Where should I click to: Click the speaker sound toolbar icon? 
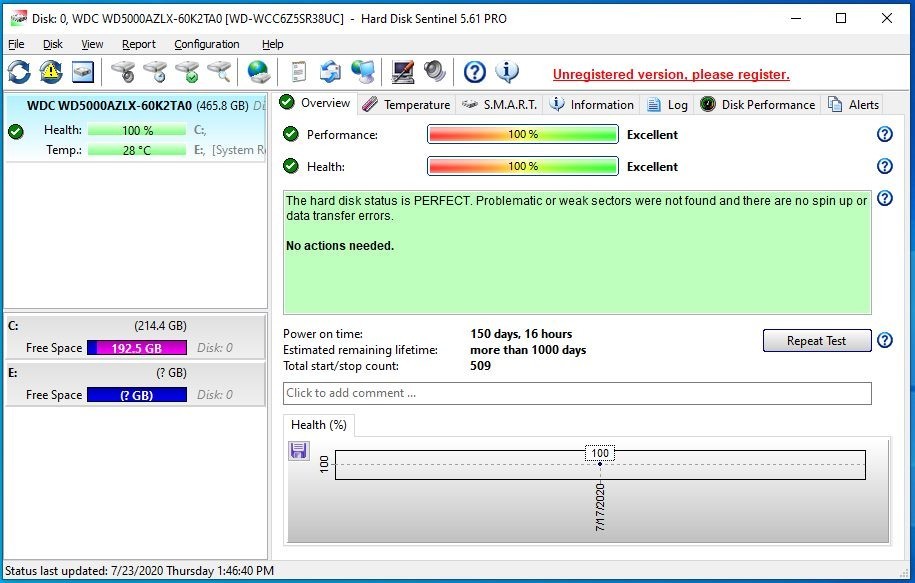coord(435,72)
